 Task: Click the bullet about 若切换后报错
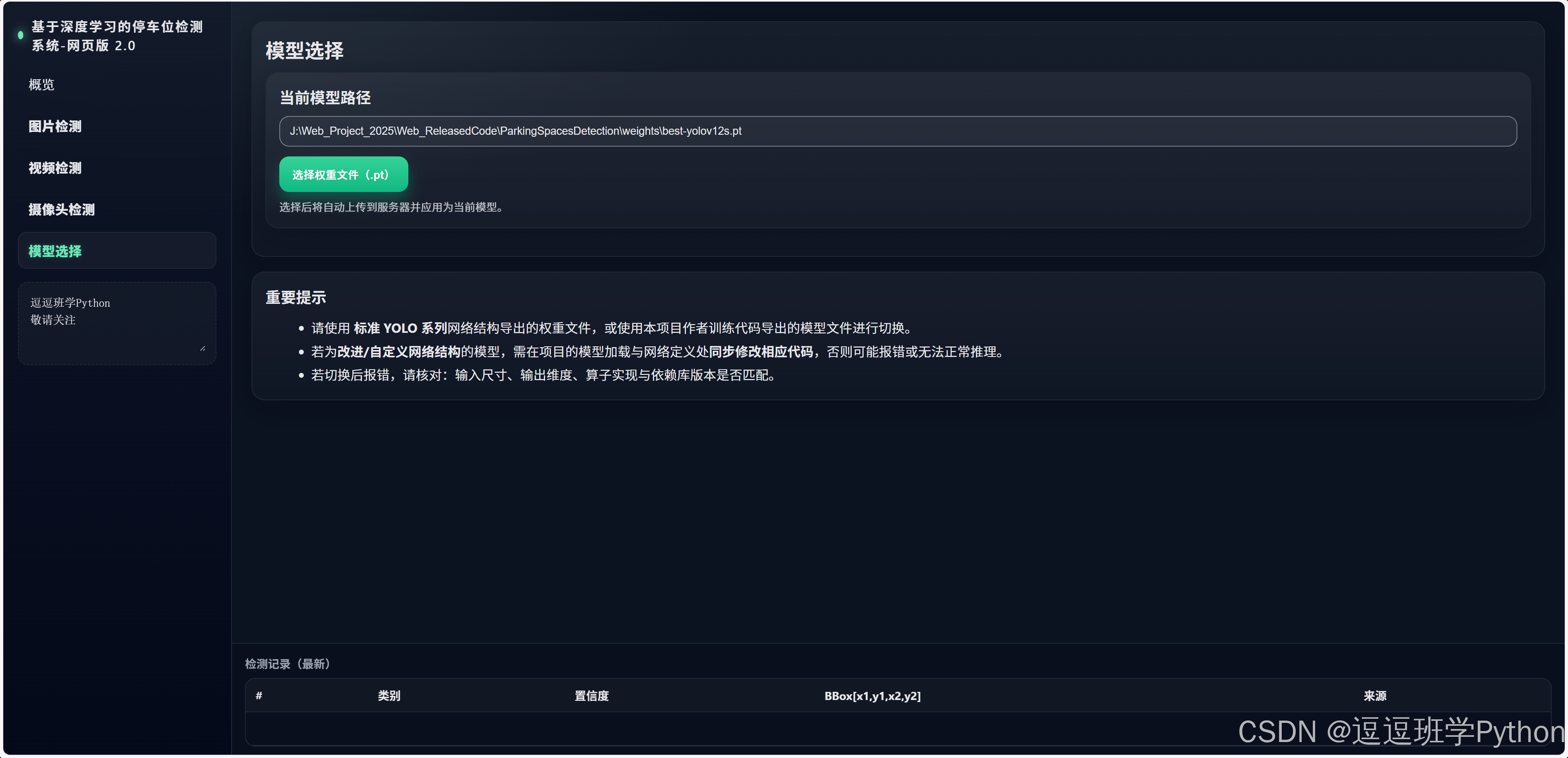pos(544,375)
